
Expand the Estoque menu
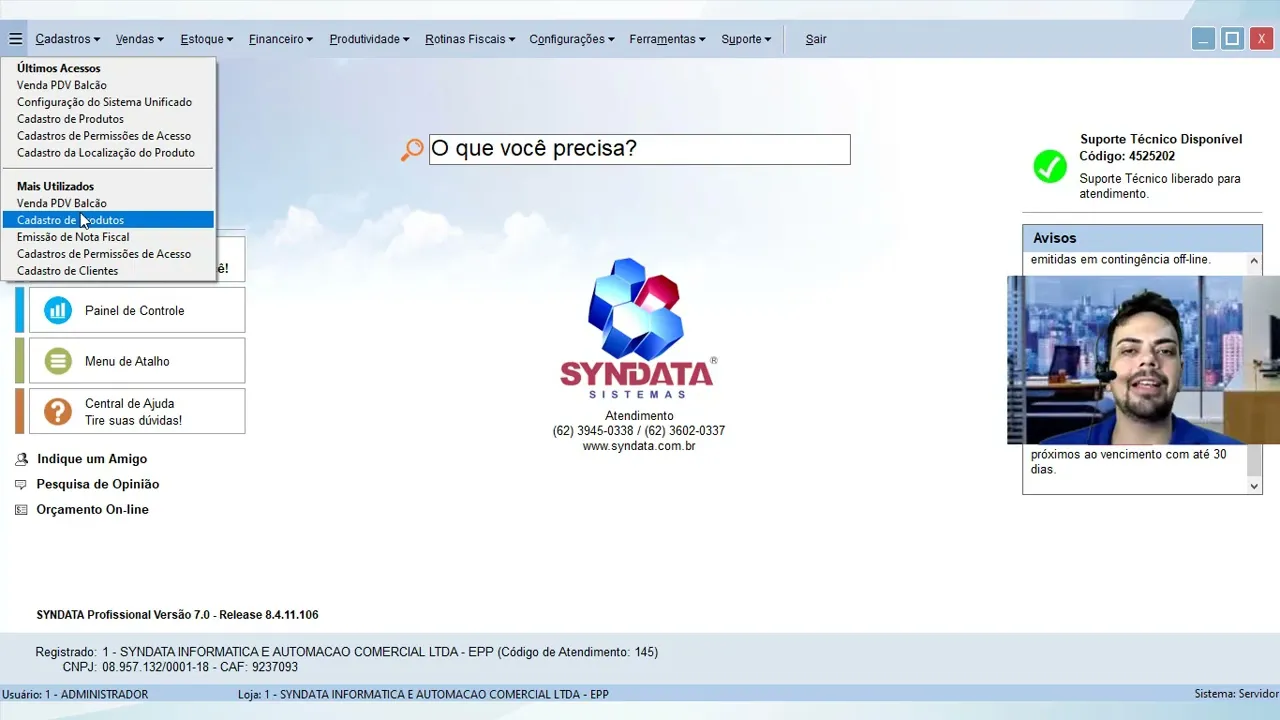pyautogui.click(x=207, y=39)
